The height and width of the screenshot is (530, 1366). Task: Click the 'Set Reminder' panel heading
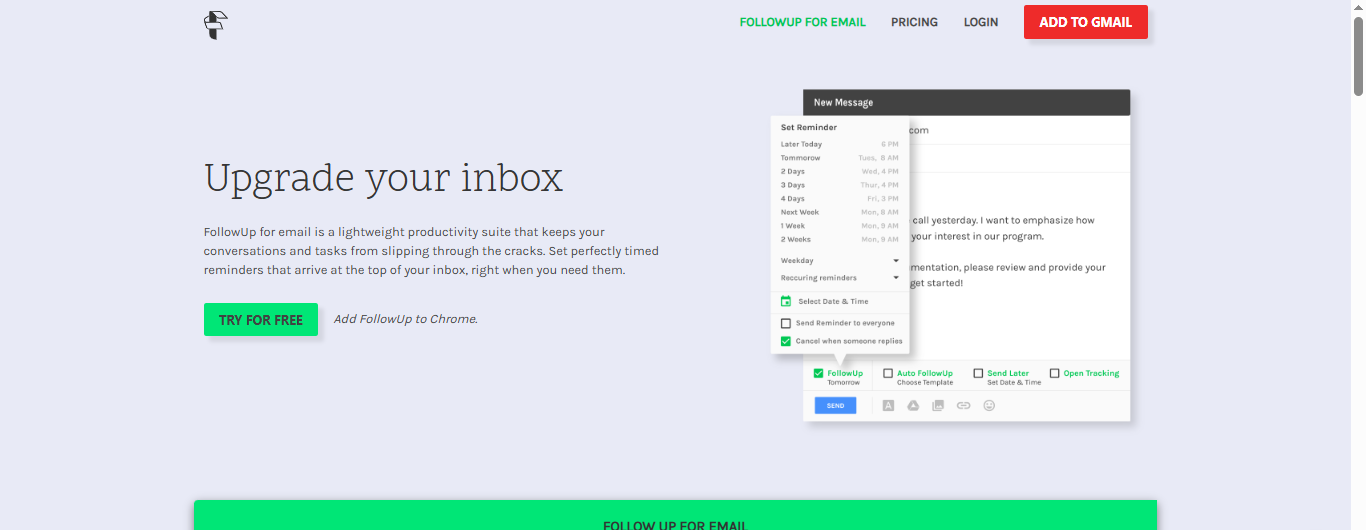809,128
